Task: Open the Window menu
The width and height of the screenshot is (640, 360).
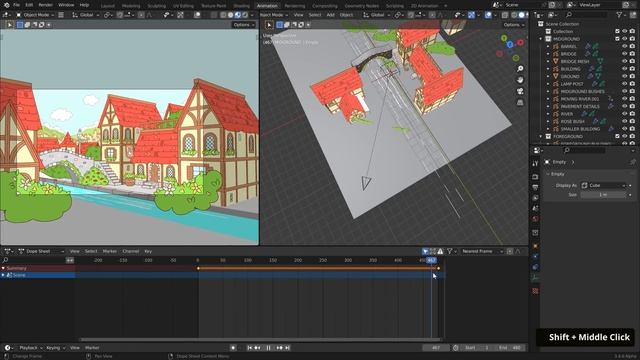Action: 66,5
